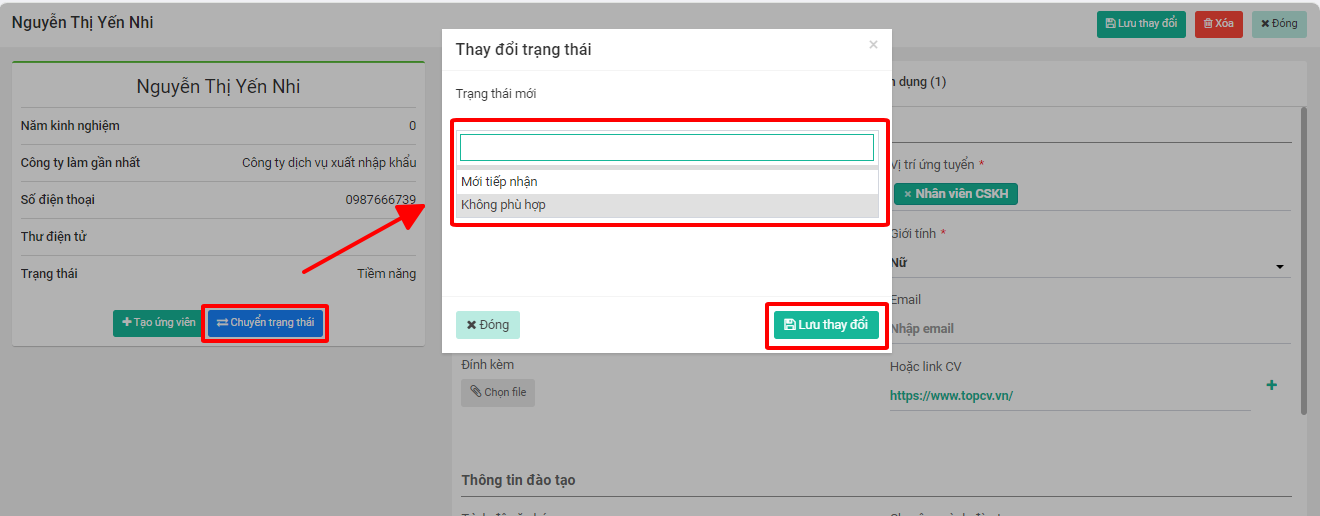Viewport: 1320px width, 516px height.
Task: Click top-right Lưu thay đổi button
Action: point(1141,24)
